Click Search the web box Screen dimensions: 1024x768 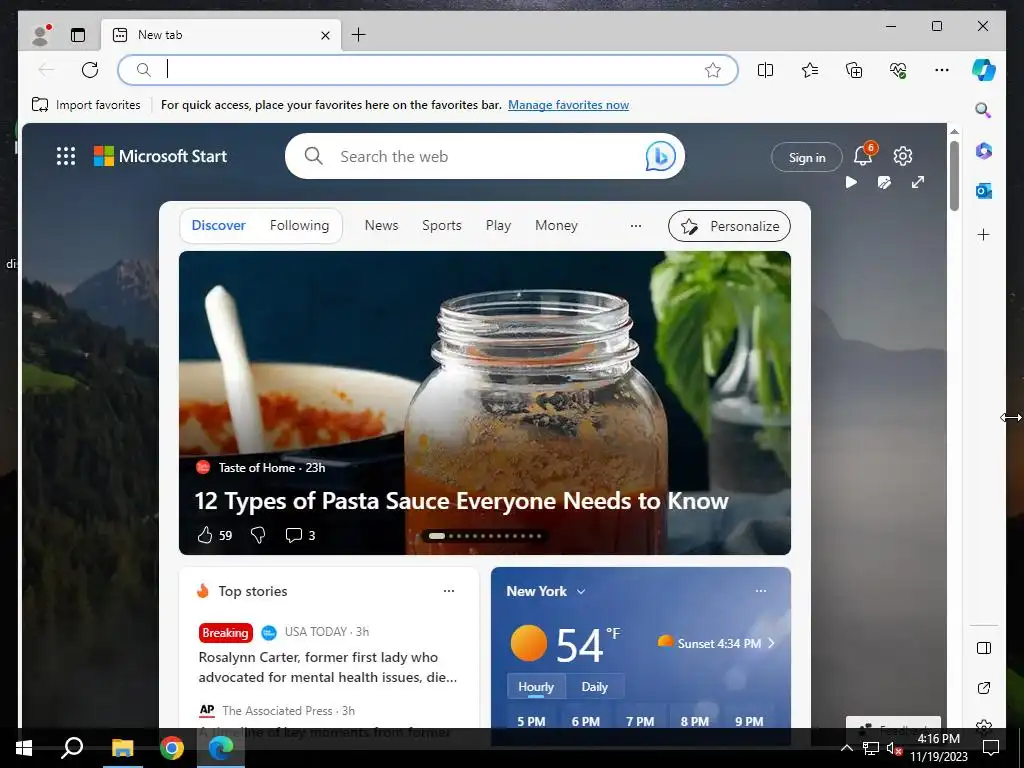pyautogui.click(x=485, y=156)
